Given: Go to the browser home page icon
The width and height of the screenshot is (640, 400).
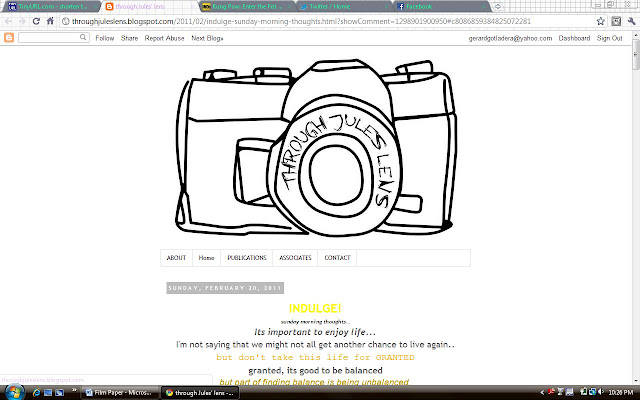Looking at the screenshot, I should click(x=50, y=21).
